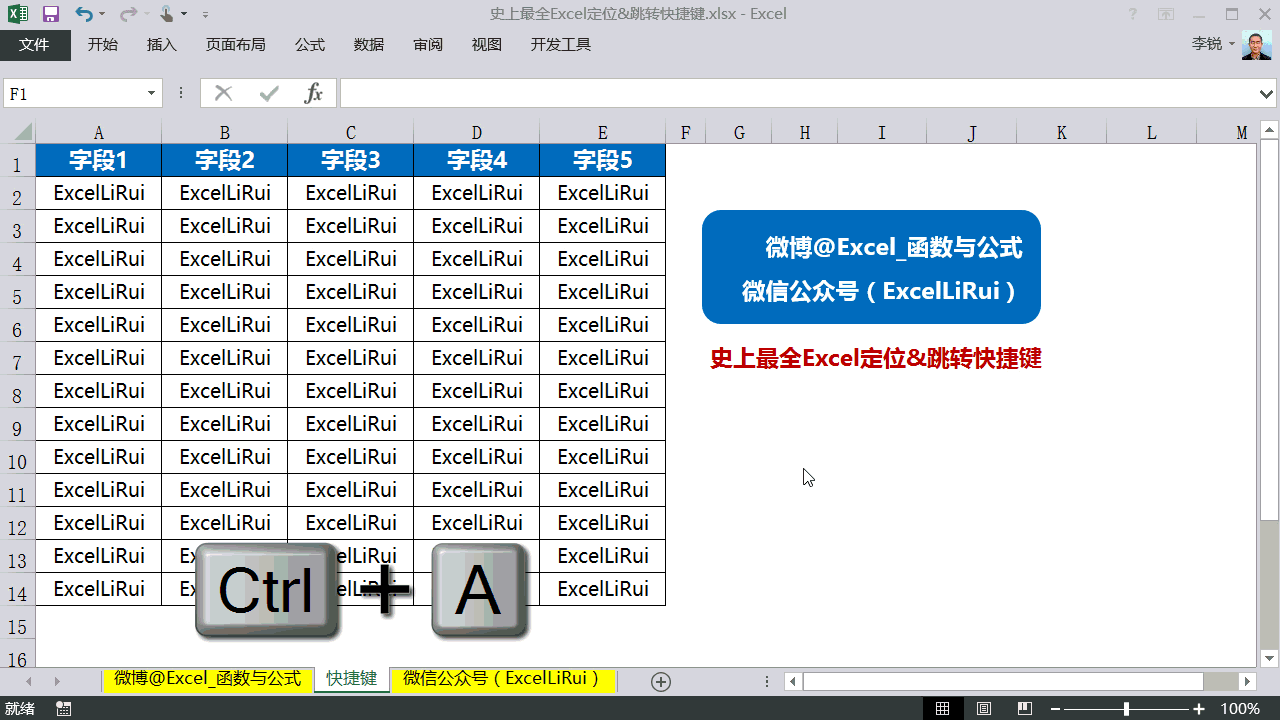
Task: Expand the formula bar chevron
Action: coord(1266,93)
